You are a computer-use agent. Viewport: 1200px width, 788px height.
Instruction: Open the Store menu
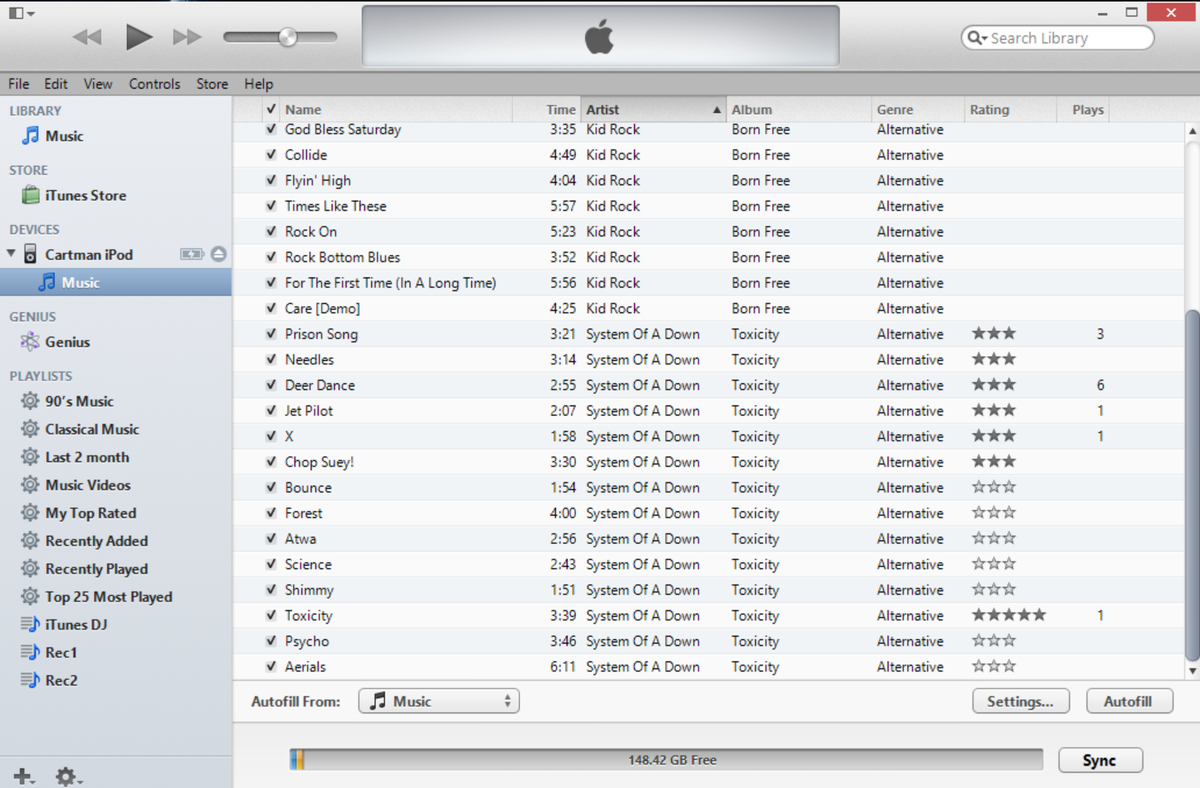[x=212, y=84]
